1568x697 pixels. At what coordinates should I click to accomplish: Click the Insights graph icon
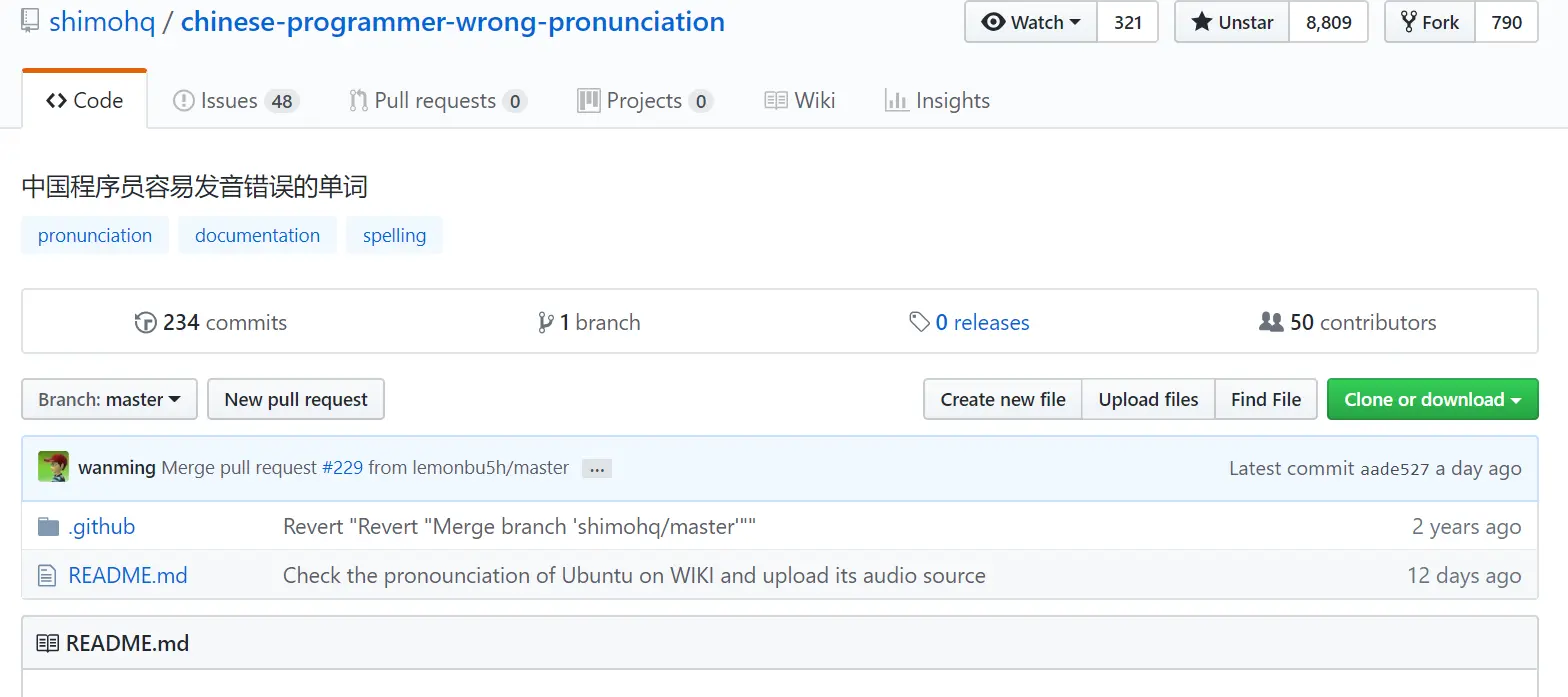(896, 100)
